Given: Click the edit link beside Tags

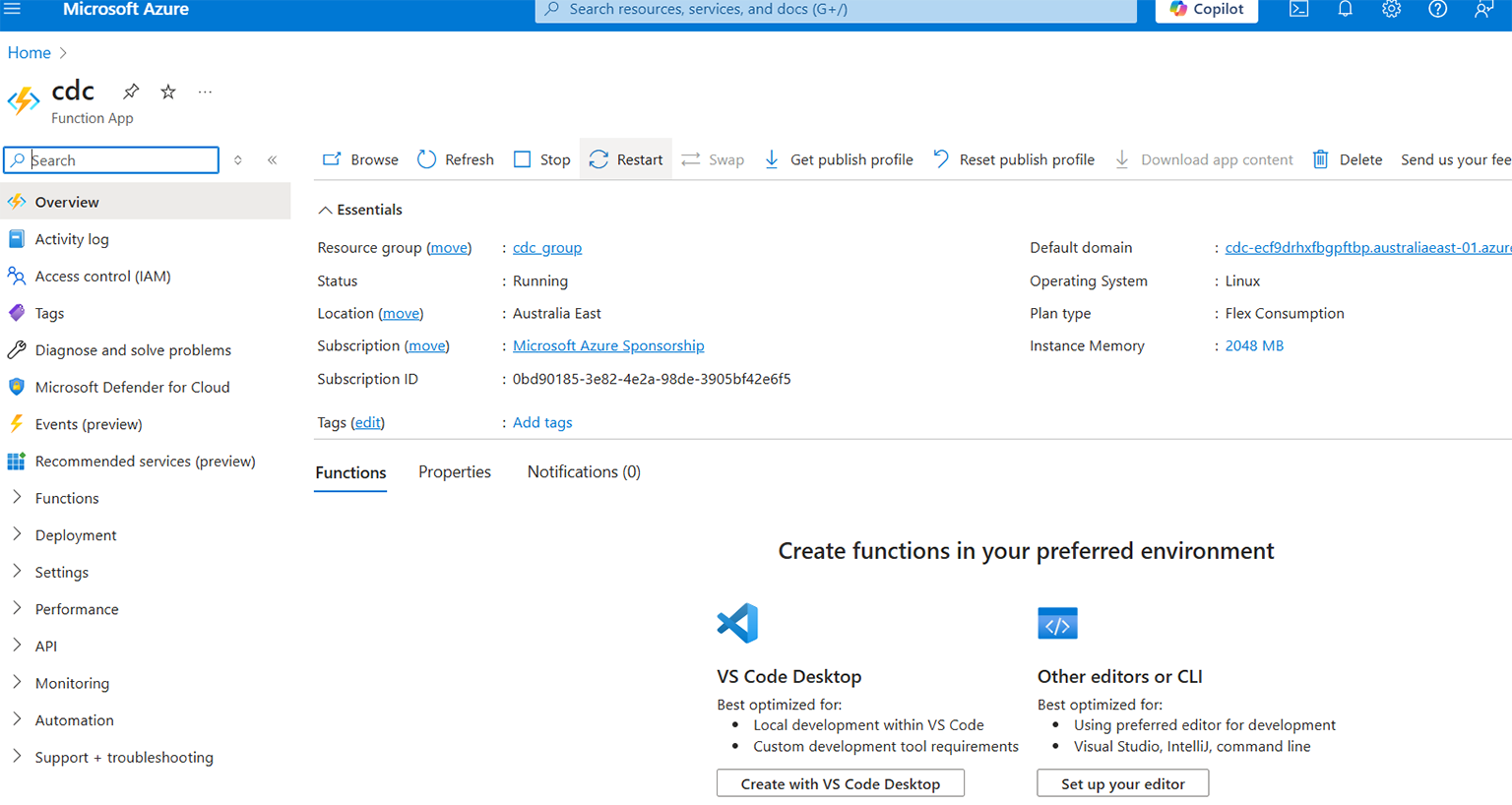Looking at the screenshot, I should (x=368, y=422).
